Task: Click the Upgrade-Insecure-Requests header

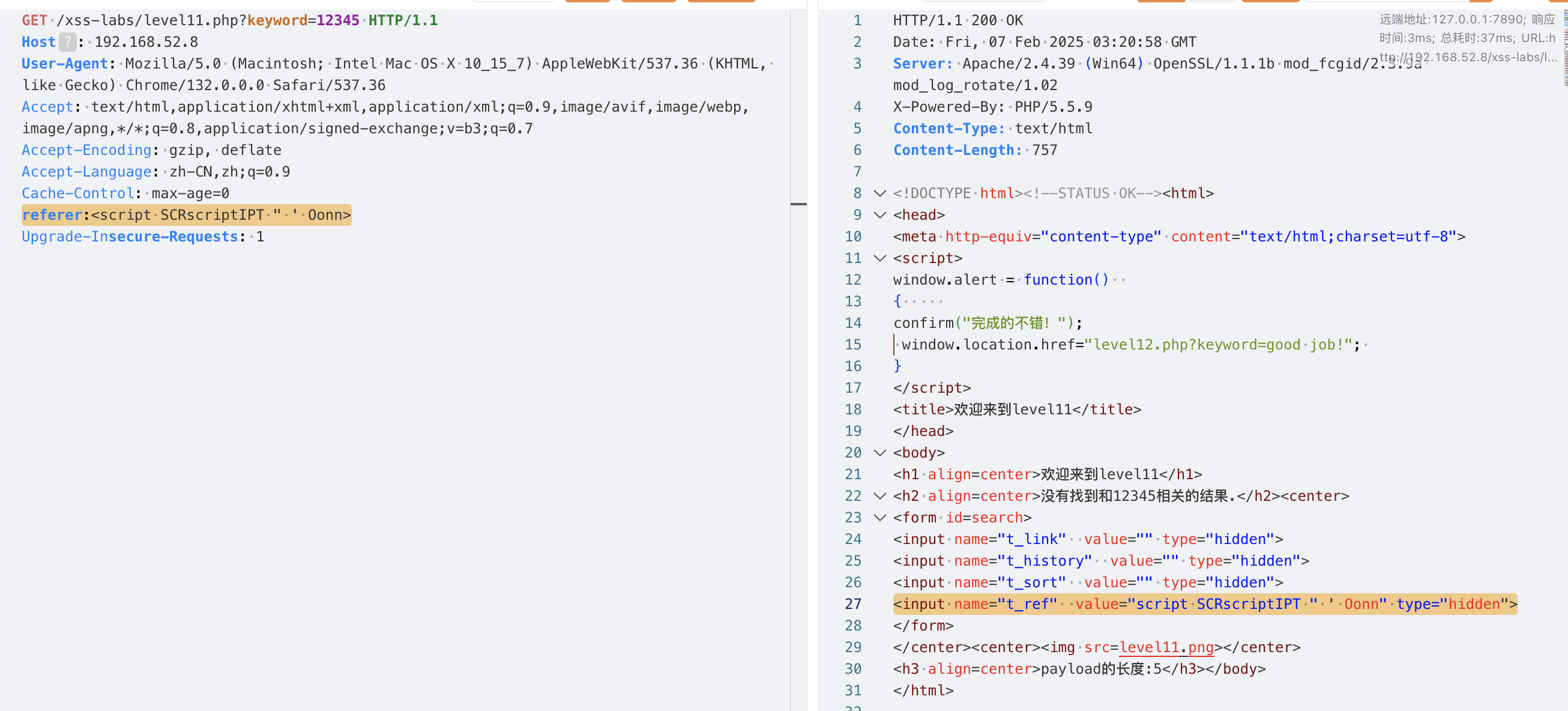Action: point(130,236)
